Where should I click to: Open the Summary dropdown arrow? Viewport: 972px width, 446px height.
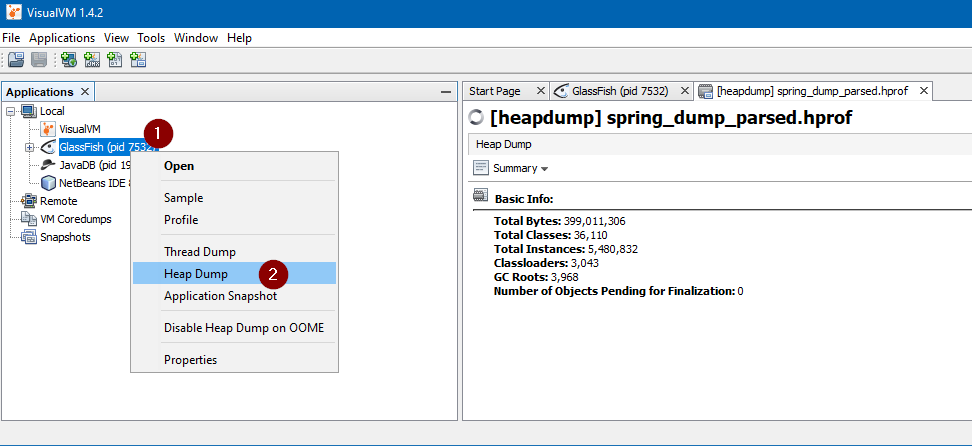pyautogui.click(x=544, y=169)
